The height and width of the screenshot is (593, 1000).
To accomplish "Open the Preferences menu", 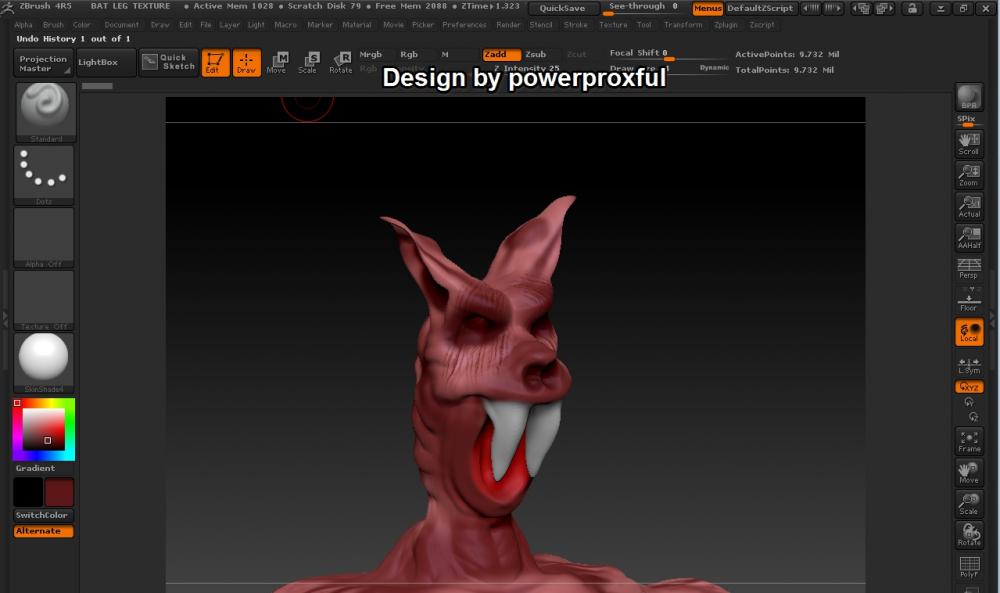I will tap(464, 25).
